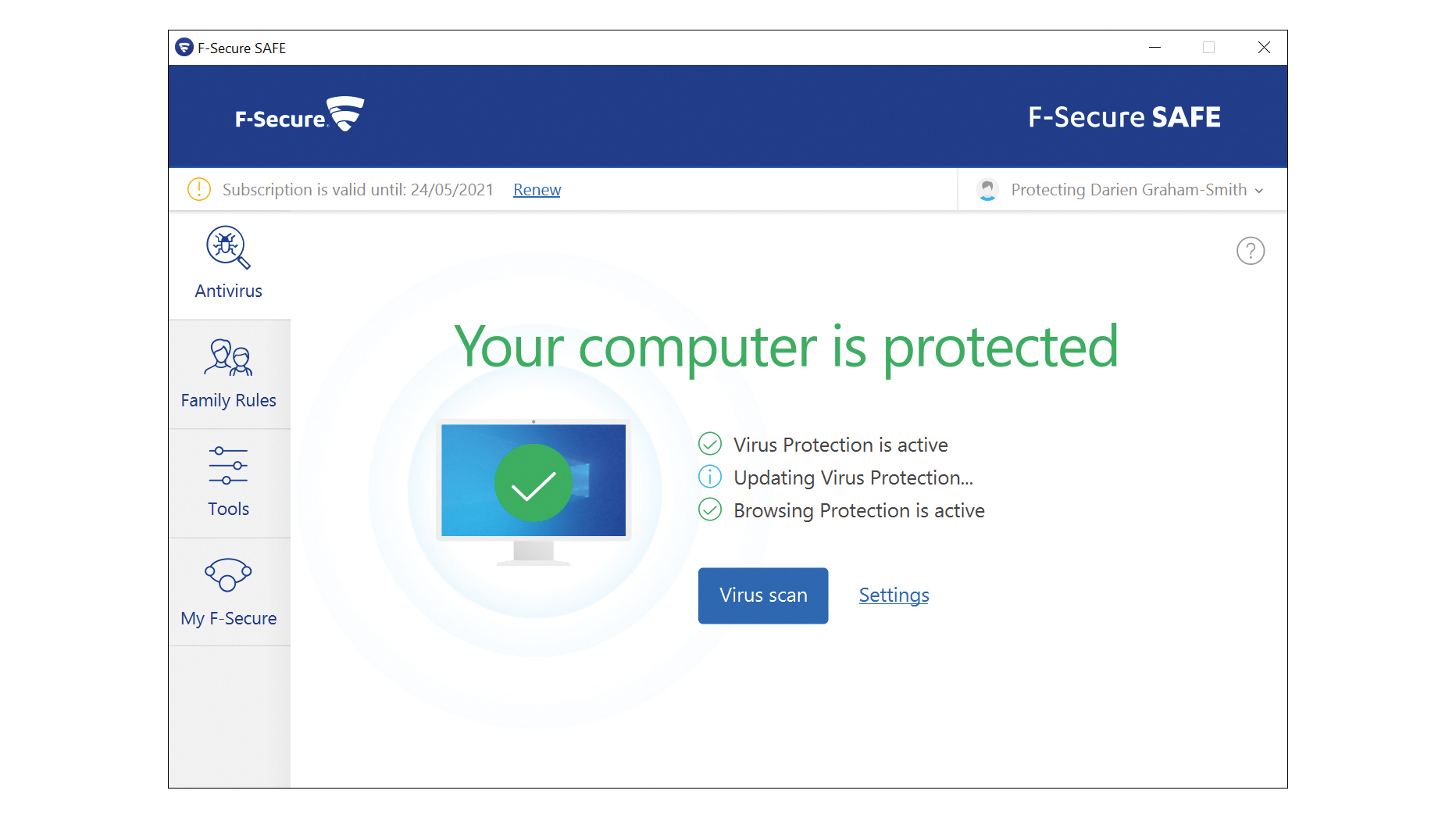Click the checkmark beside Browsing Protection is active
Image resolution: width=1456 pixels, height=819 pixels.
click(709, 510)
